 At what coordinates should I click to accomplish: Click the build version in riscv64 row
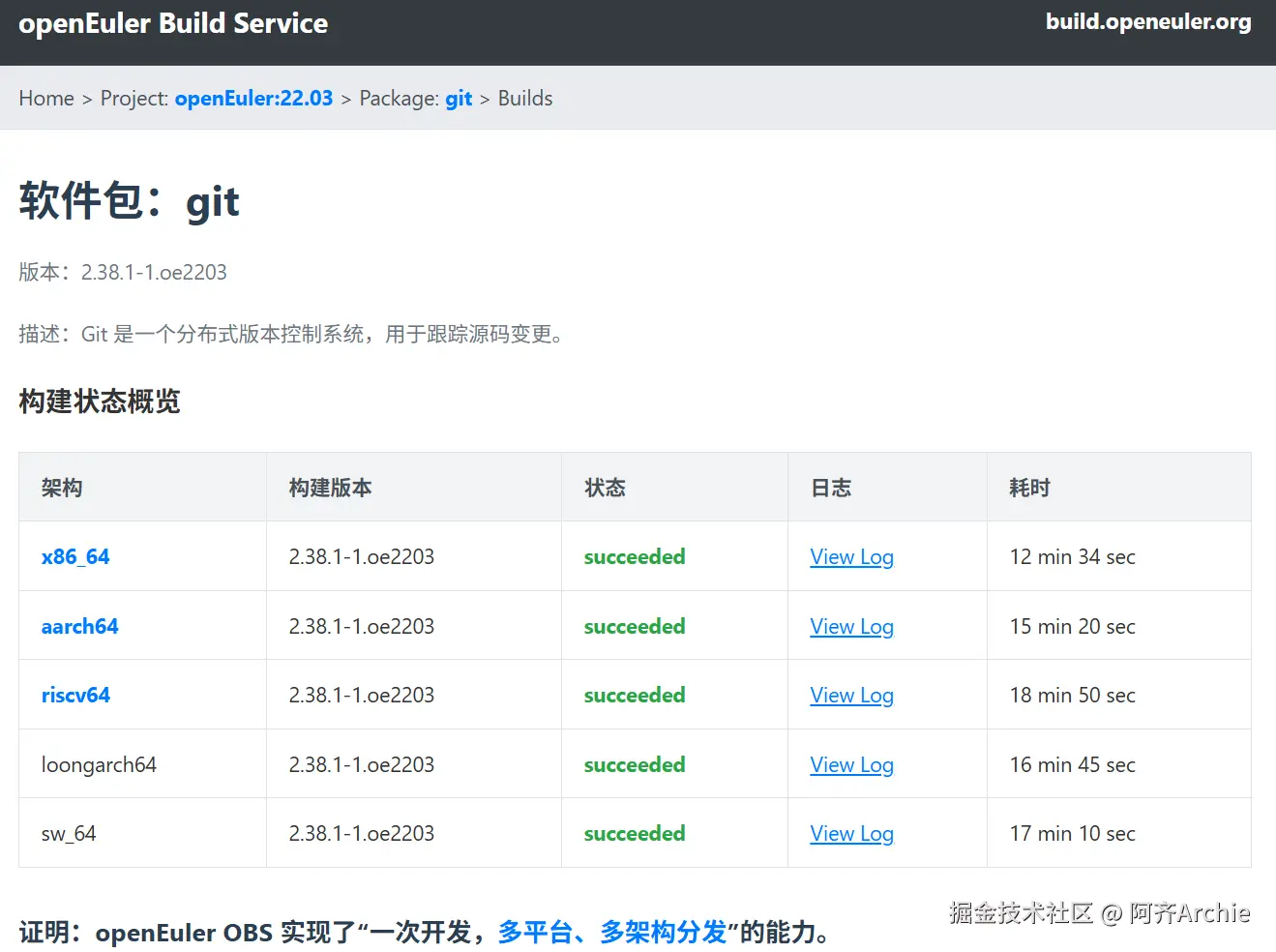pyautogui.click(x=362, y=696)
